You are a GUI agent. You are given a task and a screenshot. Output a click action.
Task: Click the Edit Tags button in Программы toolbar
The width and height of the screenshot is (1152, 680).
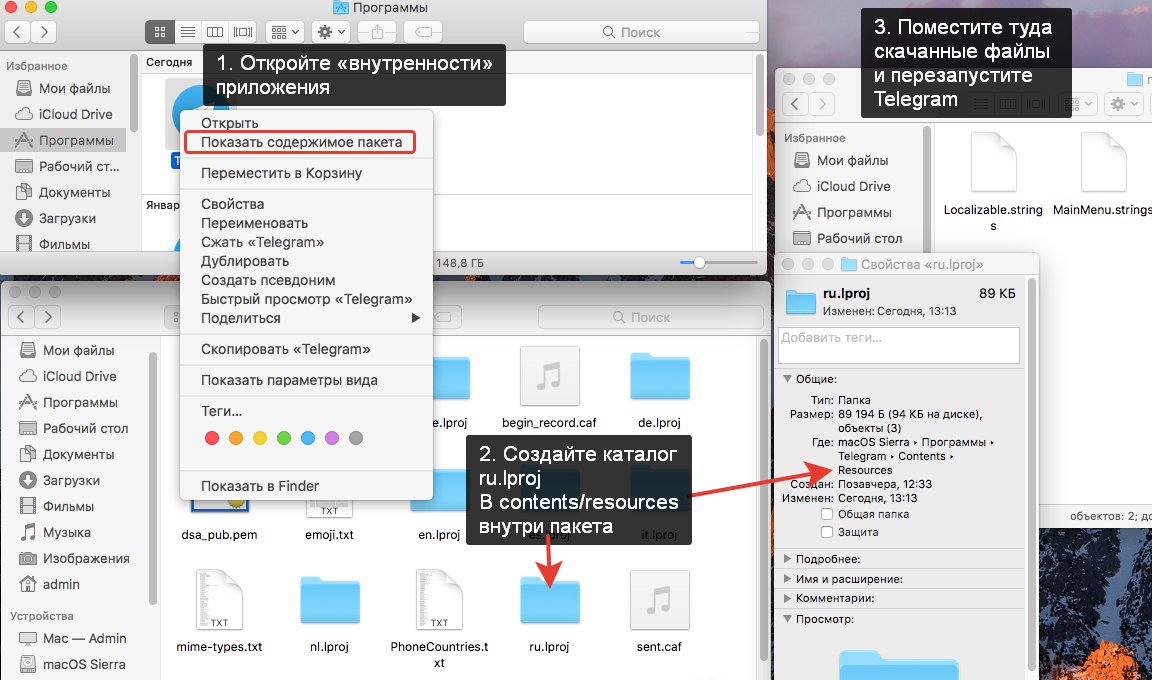tap(423, 32)
